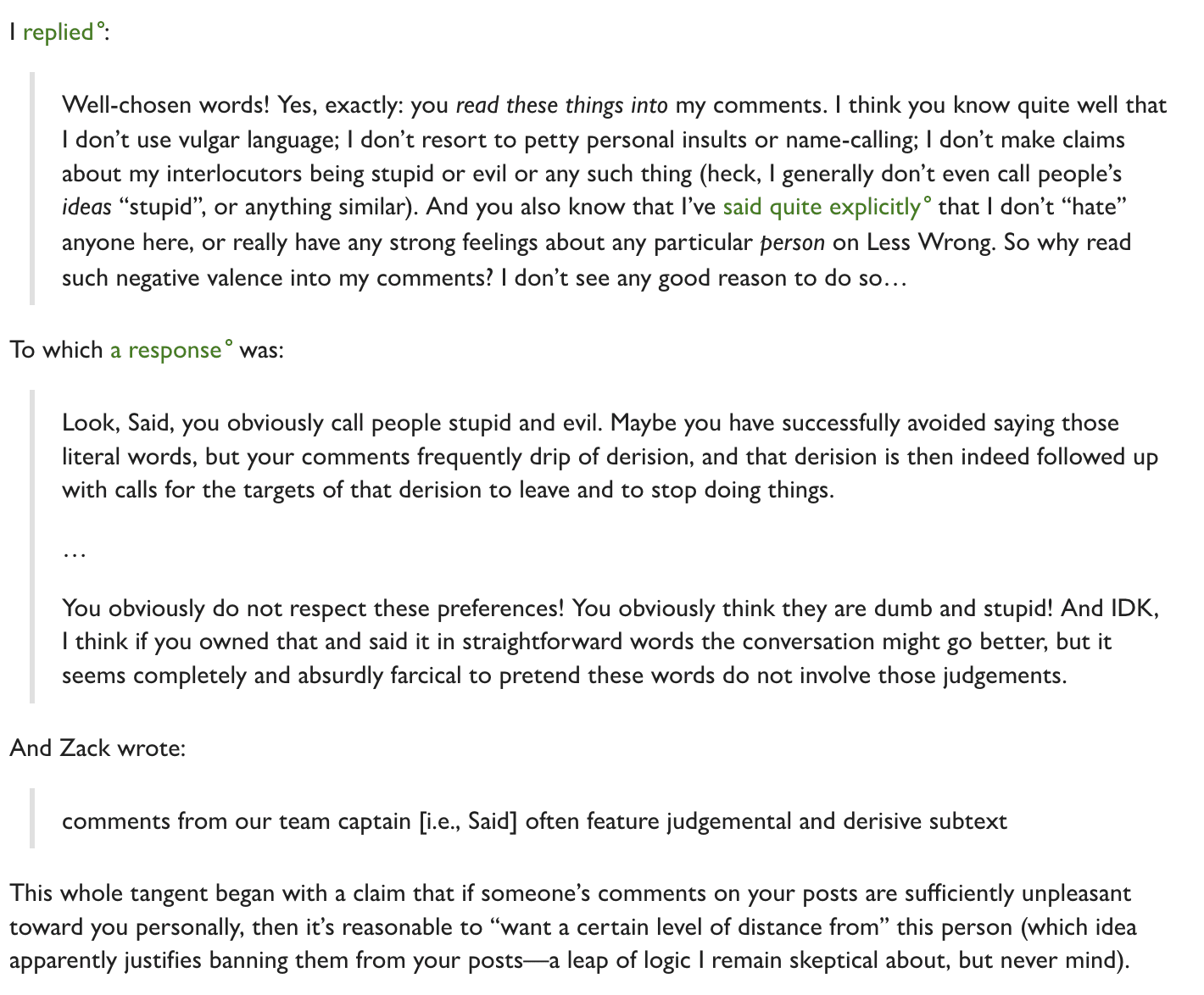
Task: Open the "said quite explicitly" link
Action: tap(821, 208)
